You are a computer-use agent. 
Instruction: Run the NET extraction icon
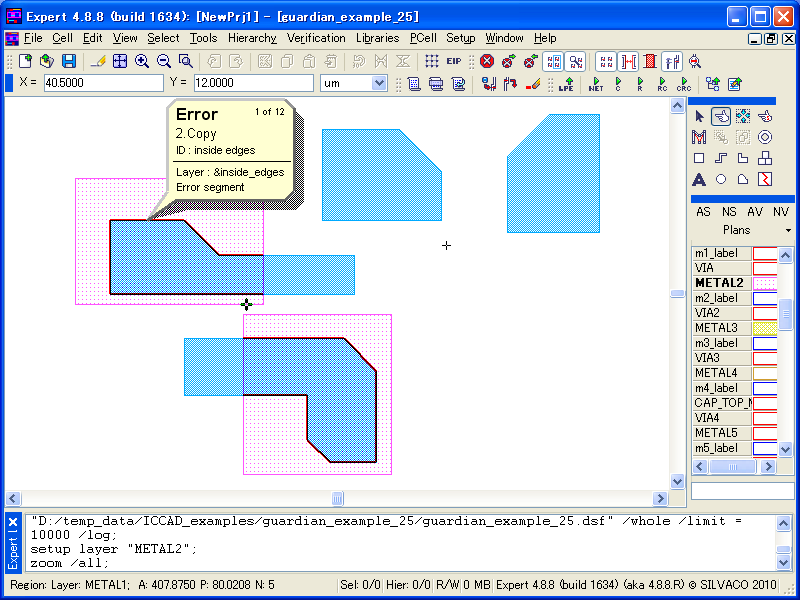click(596, 84)
